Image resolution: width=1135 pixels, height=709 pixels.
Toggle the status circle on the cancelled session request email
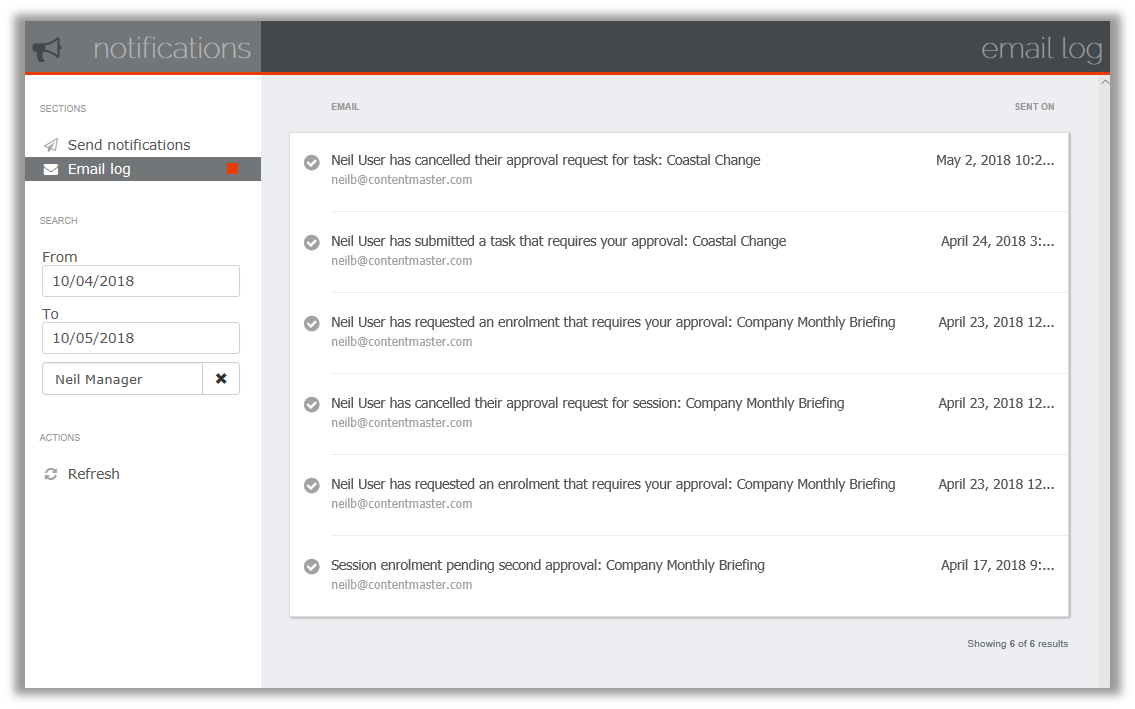pyautogui.click(x=311, y=404)
